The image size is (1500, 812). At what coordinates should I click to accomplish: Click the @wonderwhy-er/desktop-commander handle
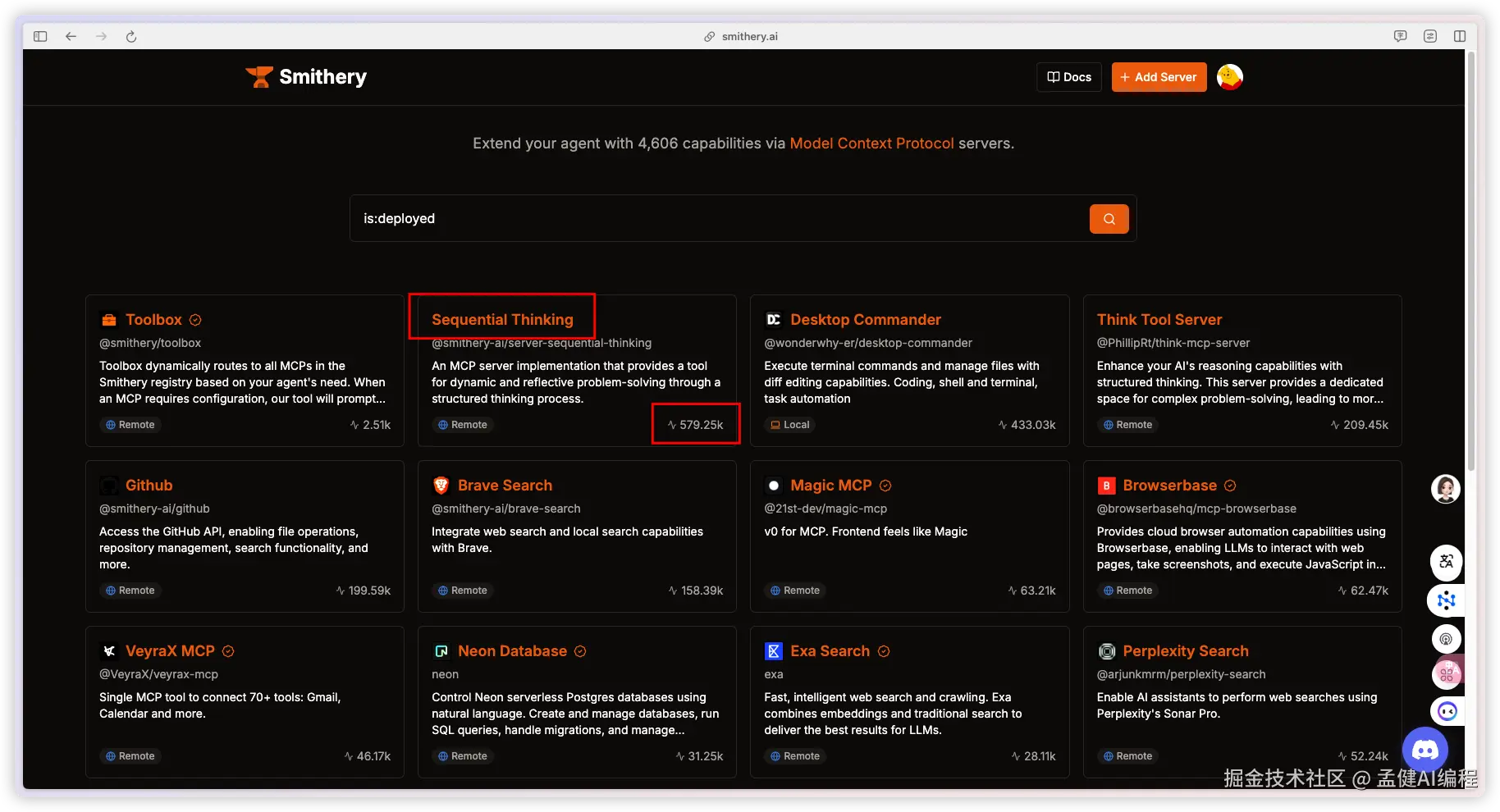click(868, 343)
